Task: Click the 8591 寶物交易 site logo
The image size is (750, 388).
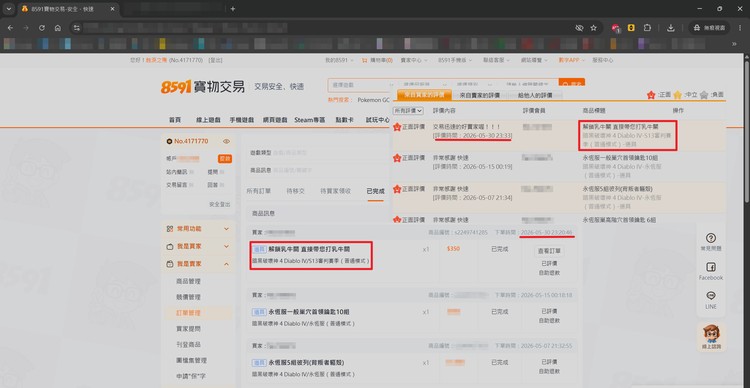Action: click(202, 87)
